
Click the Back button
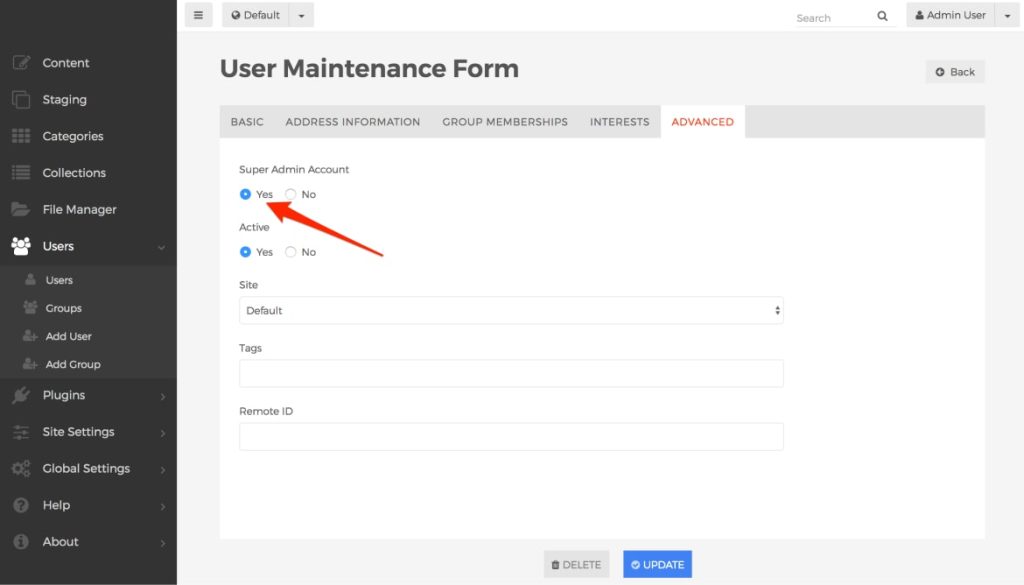click(x=954, y=71)
